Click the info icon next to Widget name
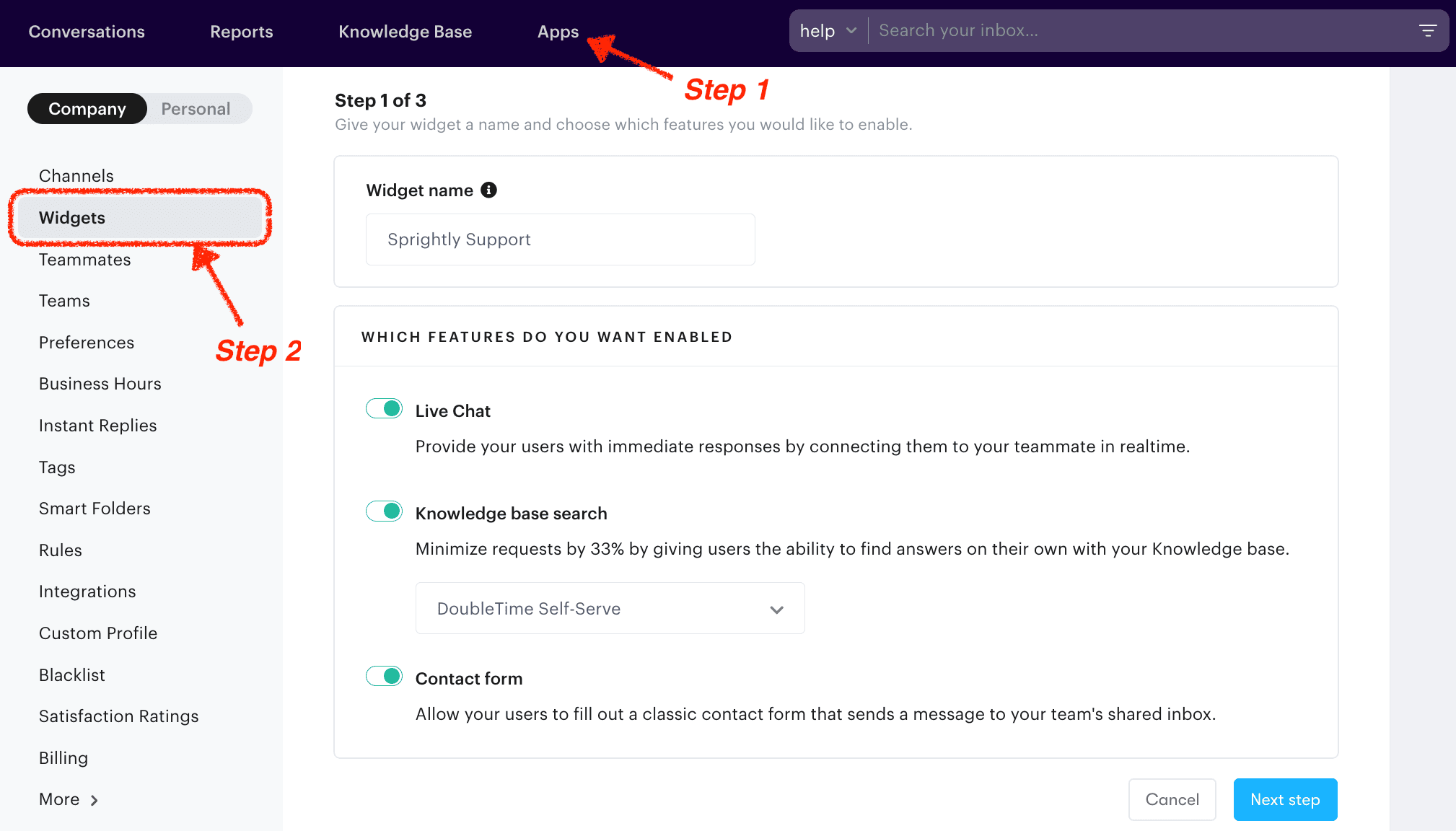The height and width of the screenshot is (831, 1456). tap(489, 190)
